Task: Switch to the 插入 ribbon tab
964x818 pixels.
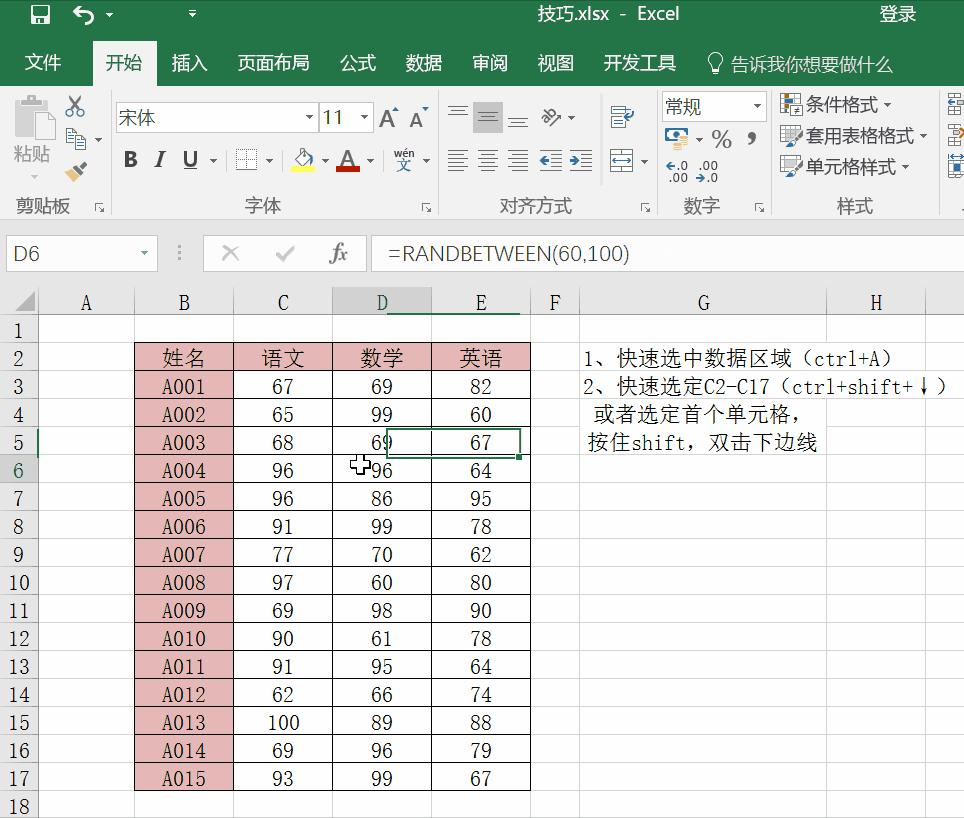Action: pos(190,62)
